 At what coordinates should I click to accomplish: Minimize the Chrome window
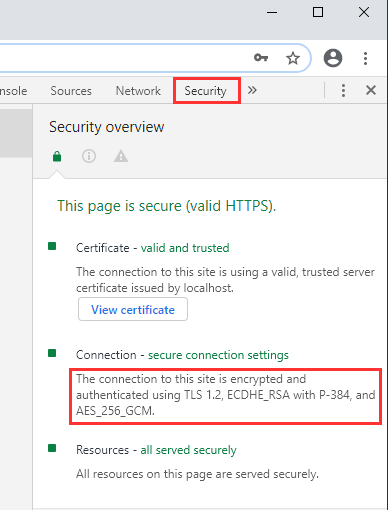coord(272,13)
